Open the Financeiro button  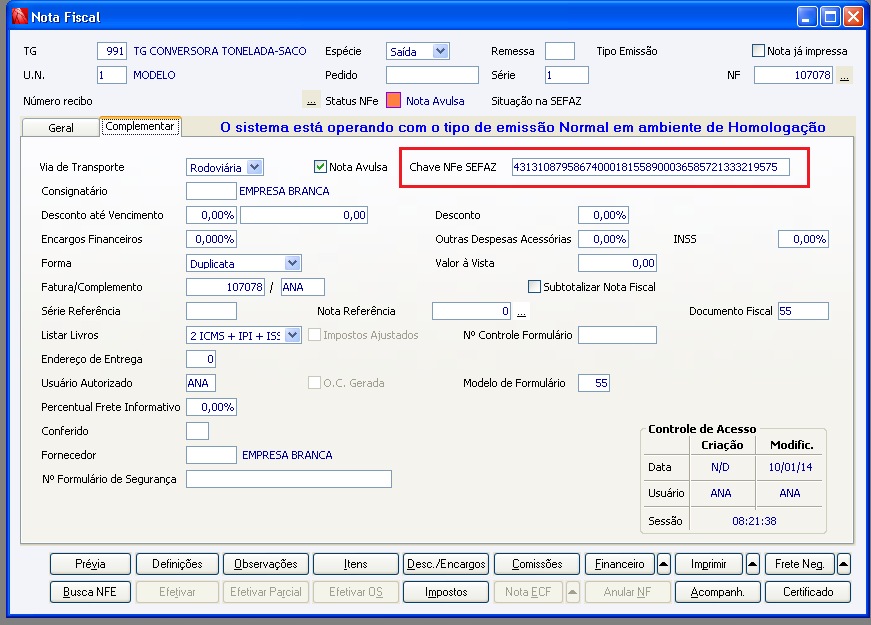pos(620,564)
